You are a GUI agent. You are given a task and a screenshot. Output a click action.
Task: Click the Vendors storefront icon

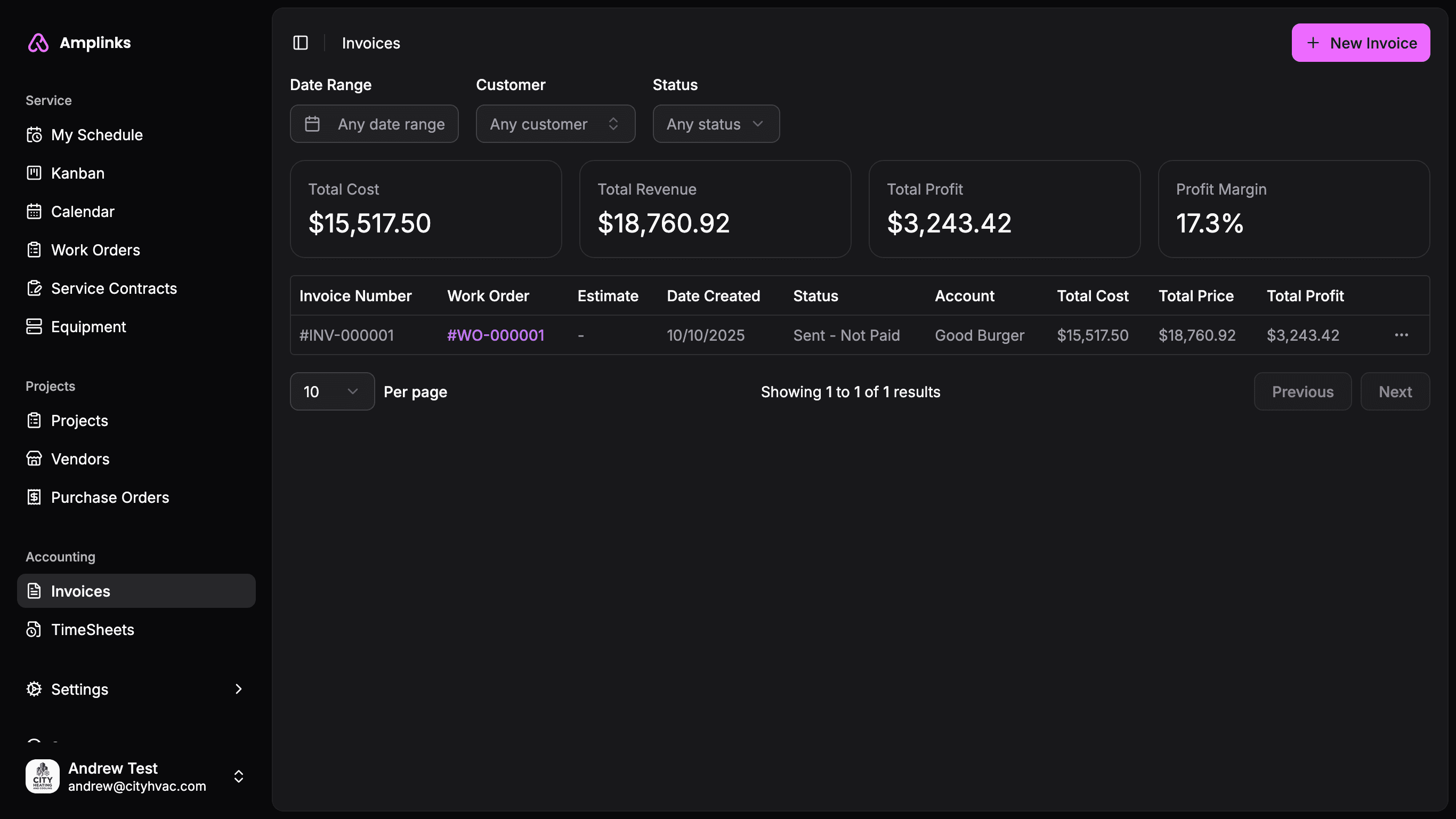pos(34,459)
